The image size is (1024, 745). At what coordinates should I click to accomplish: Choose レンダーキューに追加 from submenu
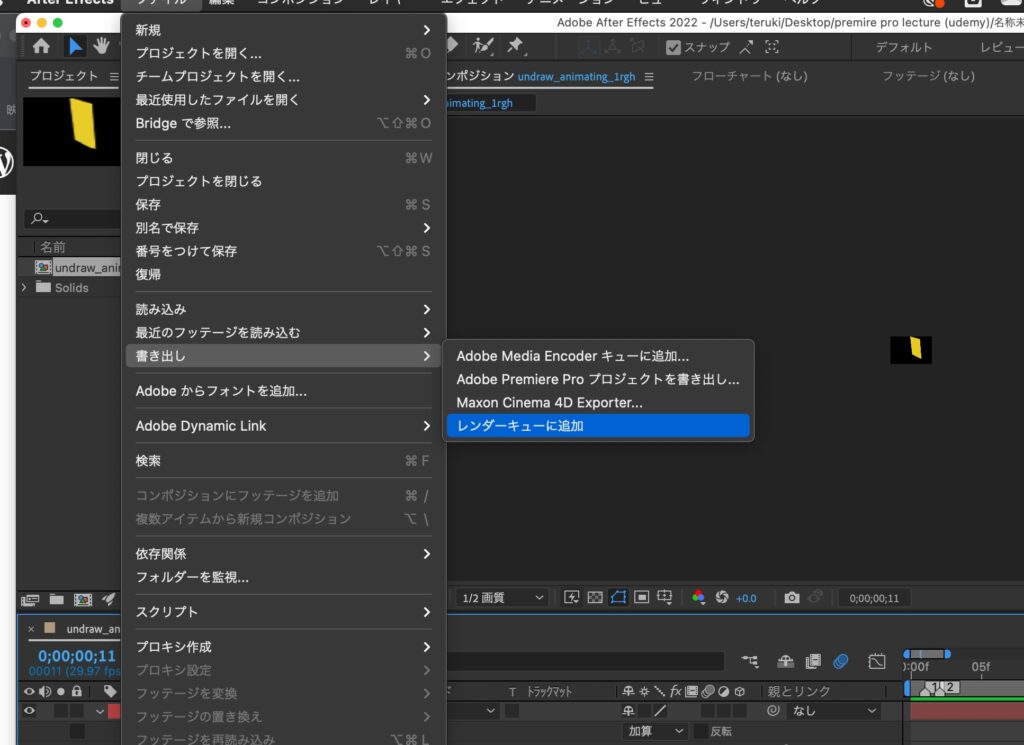(x=596, y=426)
